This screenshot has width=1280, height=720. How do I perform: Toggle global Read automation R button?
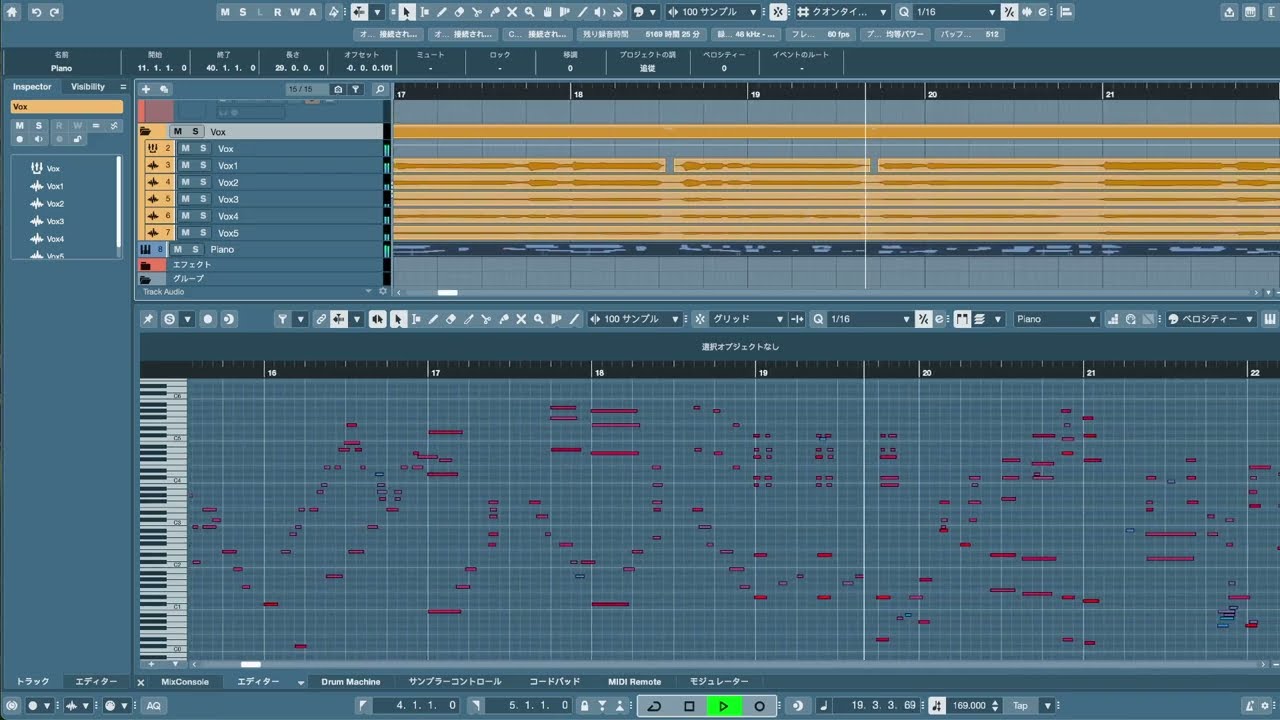[277, 12]
